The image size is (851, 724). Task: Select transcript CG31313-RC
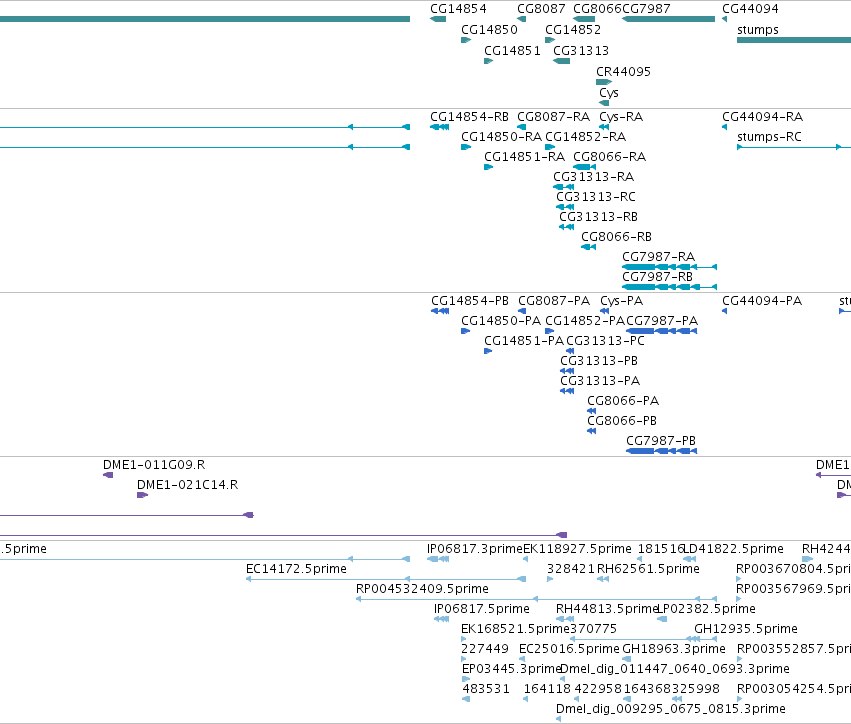[x=596, y=197]
